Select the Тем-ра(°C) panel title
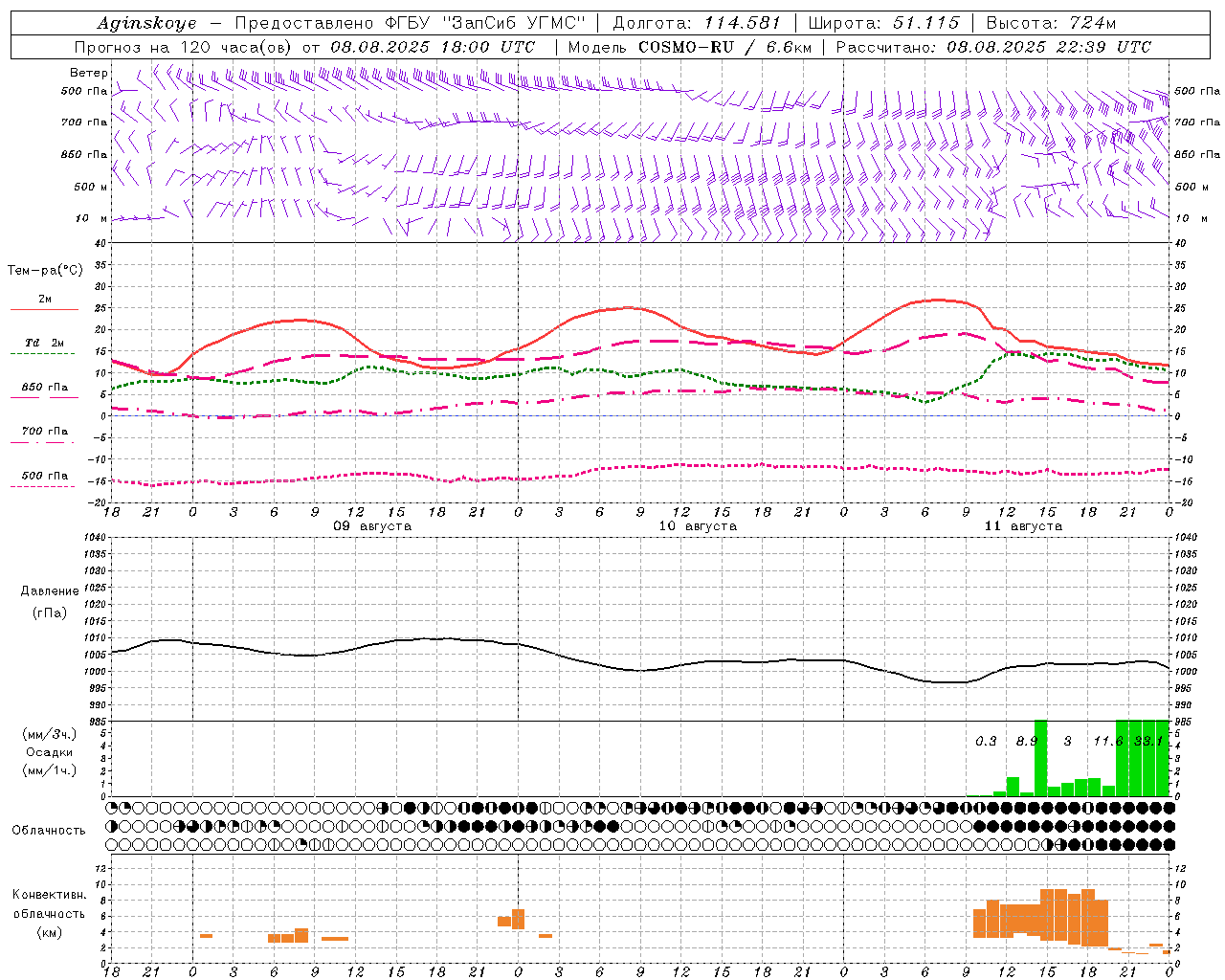Image resolution: width=1225 pixels, height=980 pixels. tap(45, 271)
